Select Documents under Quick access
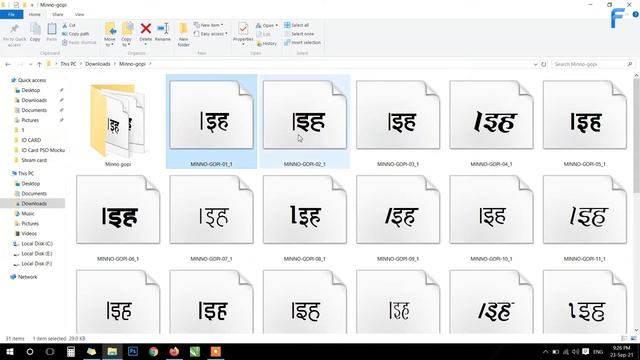The image size is (640, 360). (x=34, y=110)
